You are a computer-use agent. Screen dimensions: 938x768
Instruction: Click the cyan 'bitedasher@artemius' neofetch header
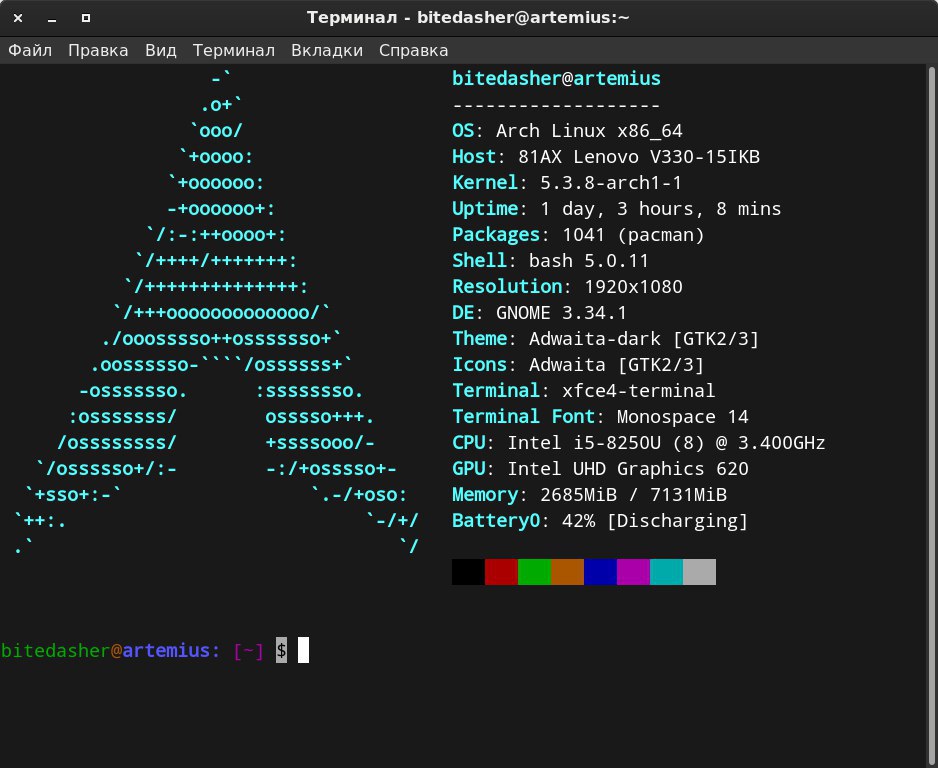(556, 78)
